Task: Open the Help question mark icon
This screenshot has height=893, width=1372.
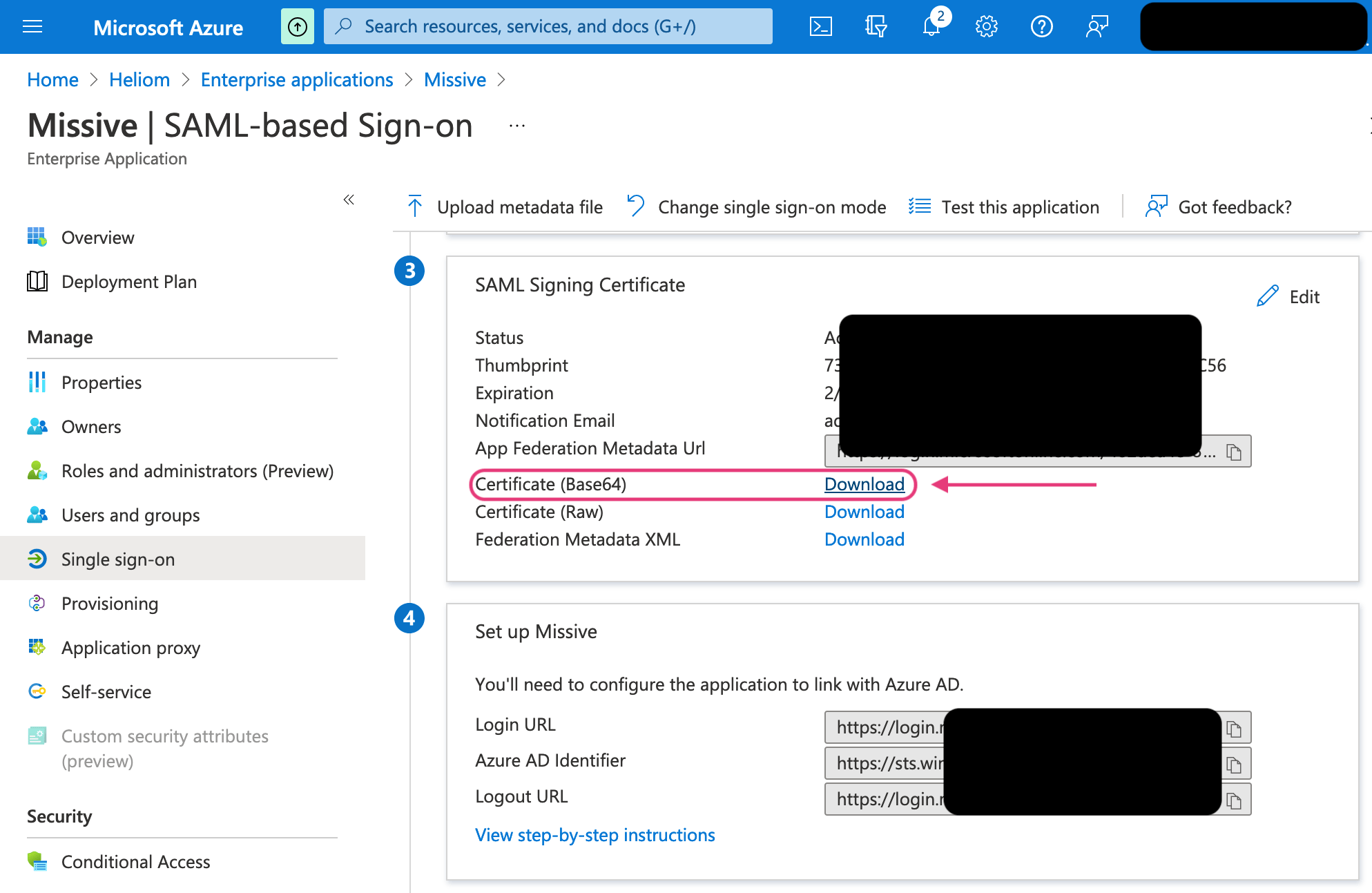Action: pos(1041,26)
